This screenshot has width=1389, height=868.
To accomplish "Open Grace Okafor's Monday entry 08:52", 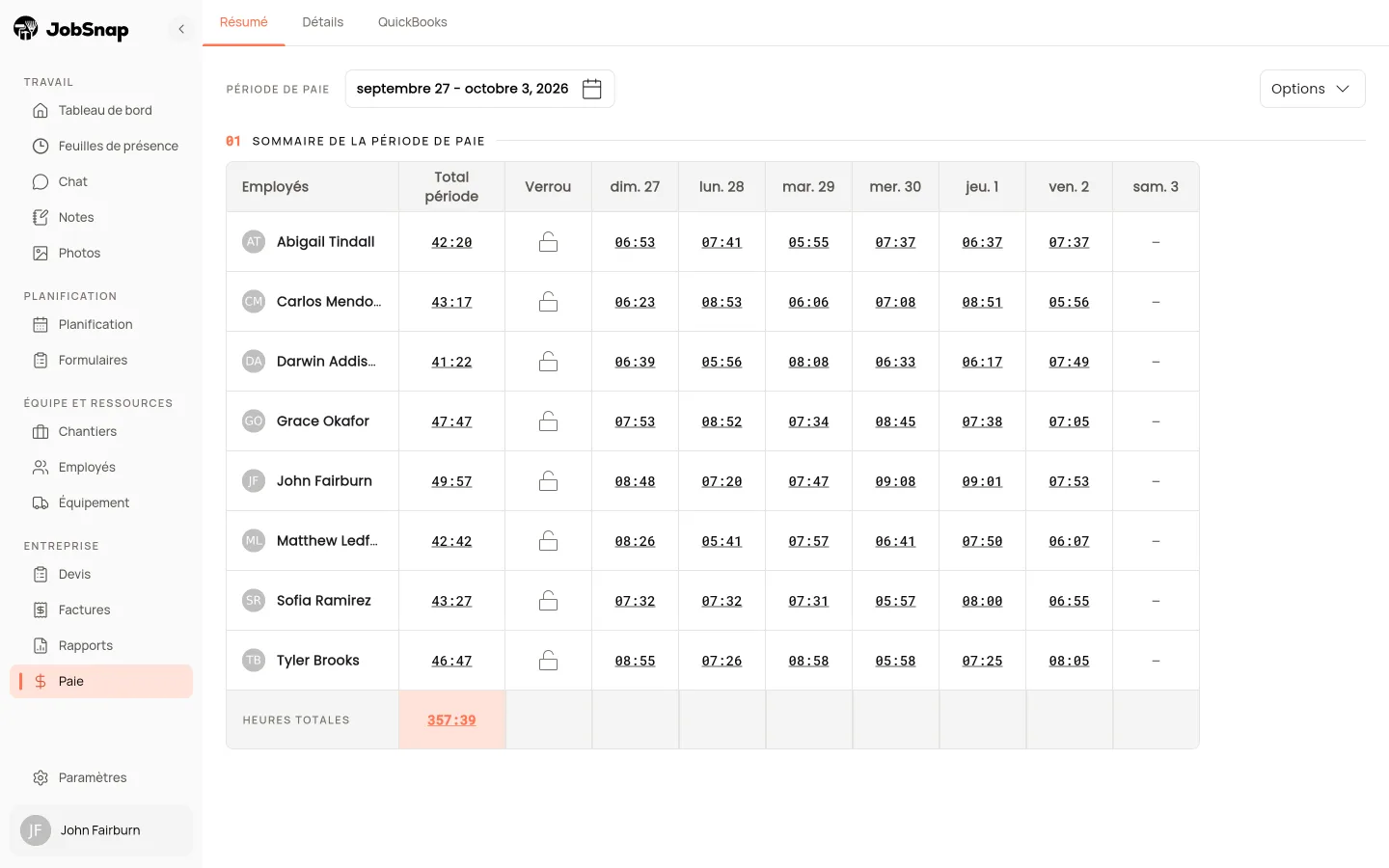I will [x=722, y=421].
